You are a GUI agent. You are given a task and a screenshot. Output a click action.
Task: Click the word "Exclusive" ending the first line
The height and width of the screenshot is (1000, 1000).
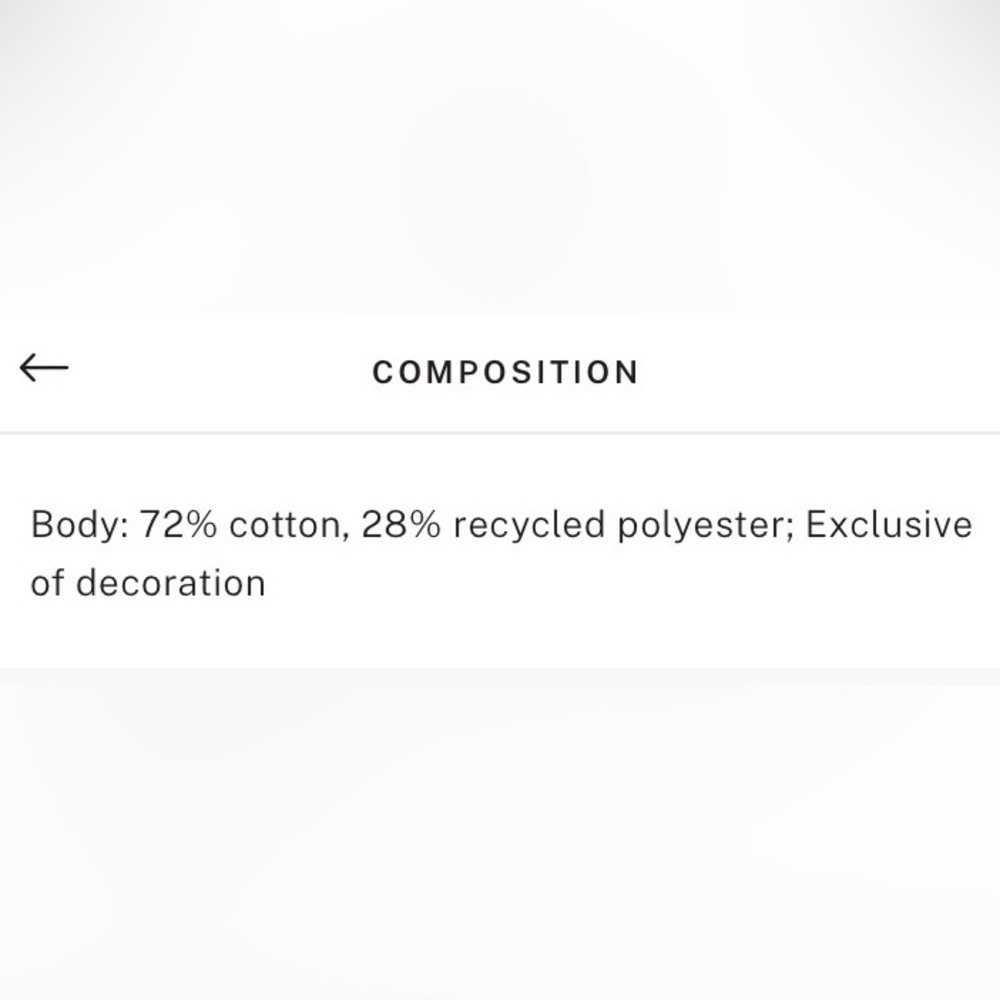pyautogui.click(x=888, y=525)
